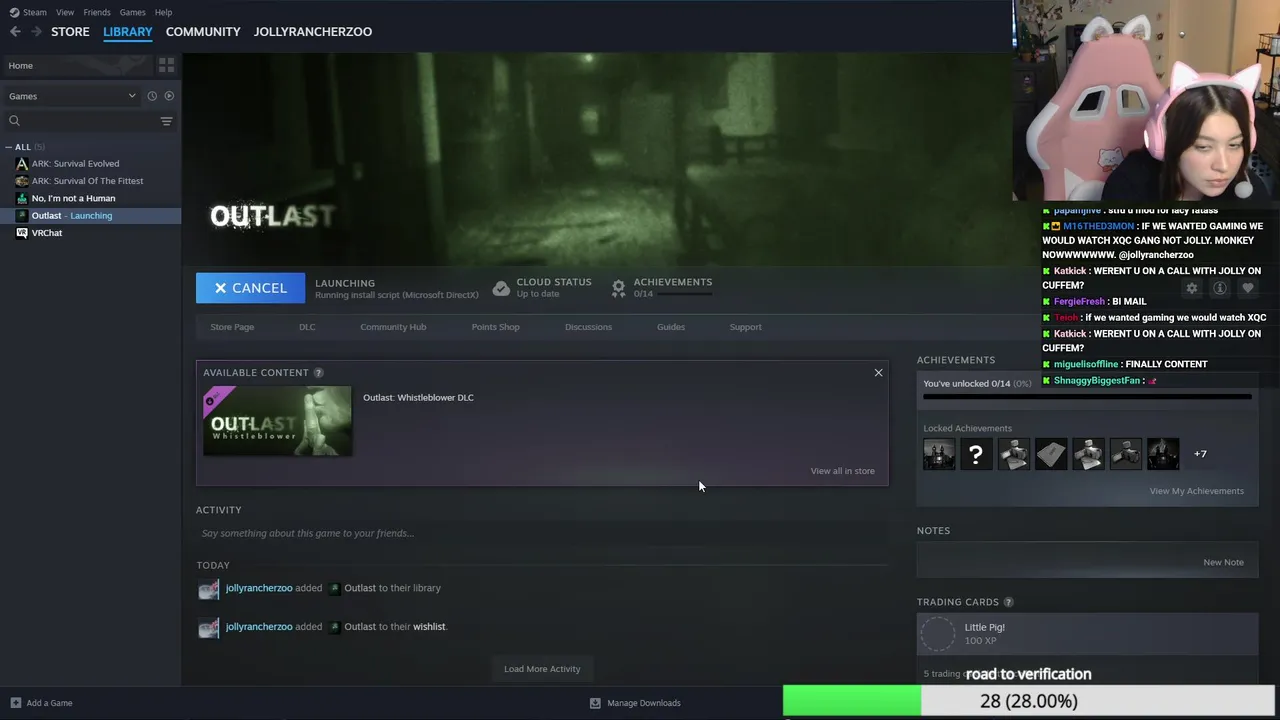The height and width of the screenshot is (720, 1280).
Task: Open the Guides link
Action: click(671, 327)
